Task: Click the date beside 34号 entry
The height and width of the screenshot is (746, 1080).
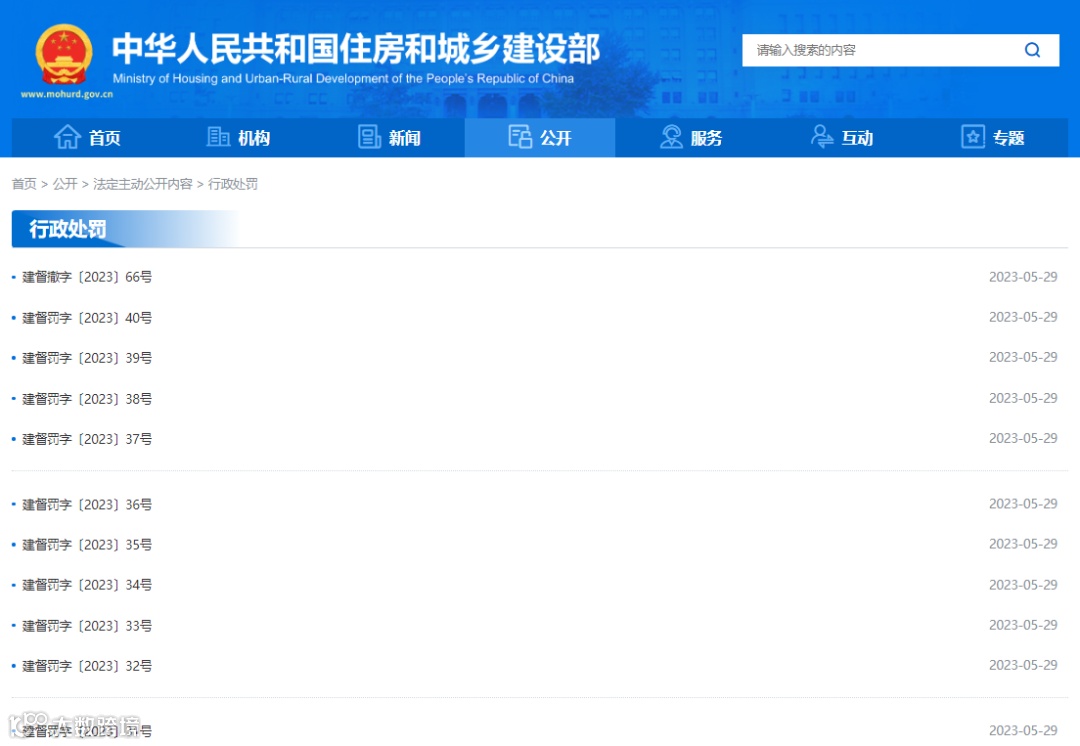Action: coord(1023,585)
